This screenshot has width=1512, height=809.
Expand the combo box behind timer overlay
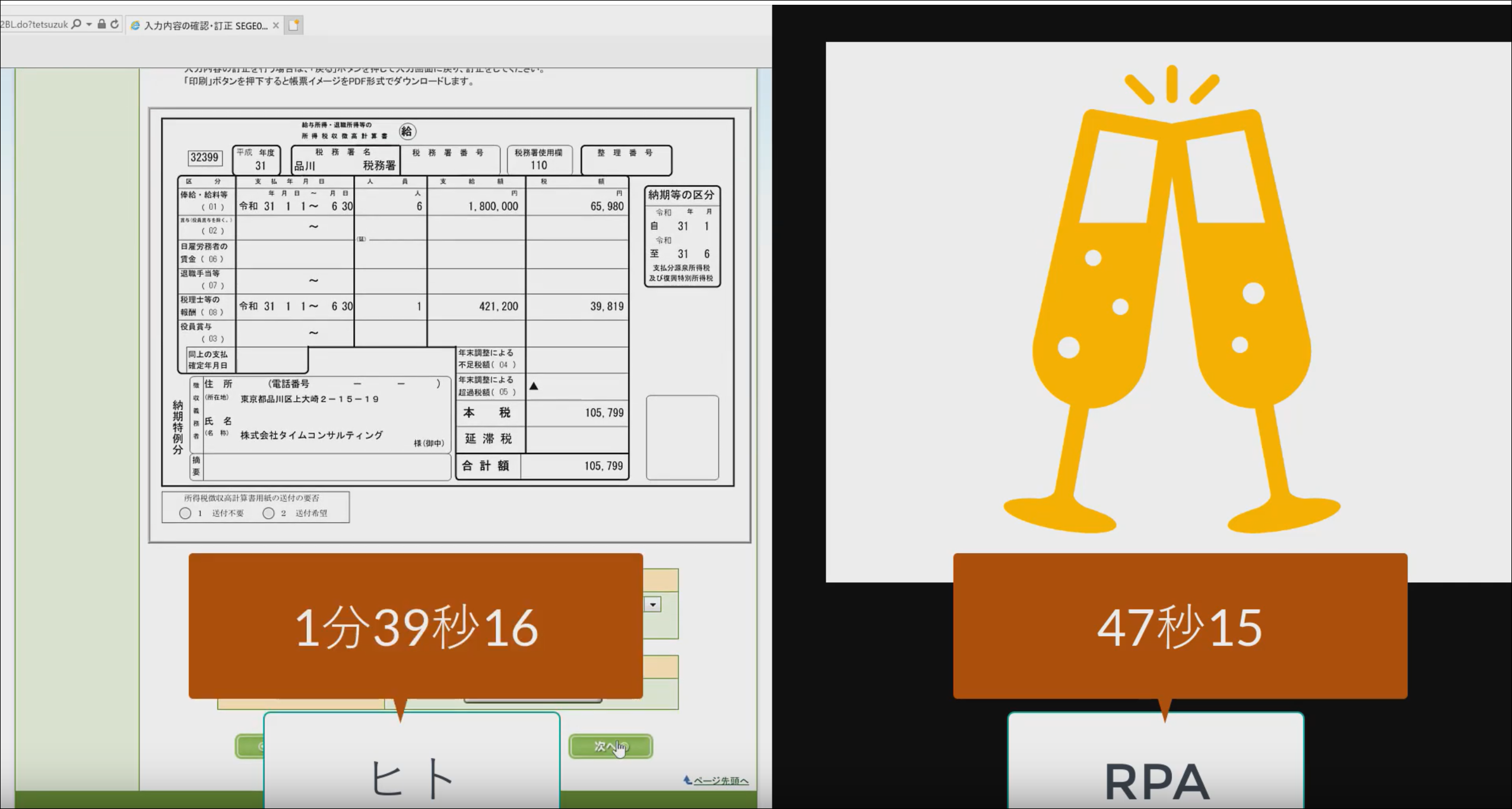pyautogui.click(x=653, y=605)
